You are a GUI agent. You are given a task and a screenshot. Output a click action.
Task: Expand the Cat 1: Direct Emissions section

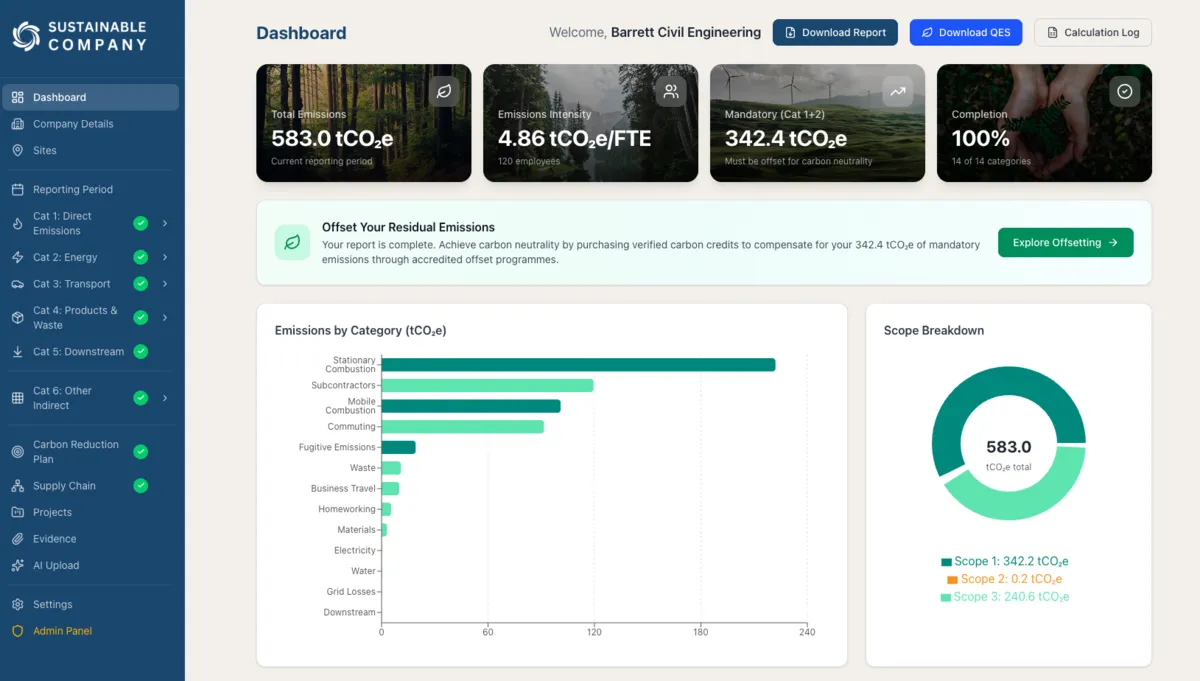click(167, 223)
